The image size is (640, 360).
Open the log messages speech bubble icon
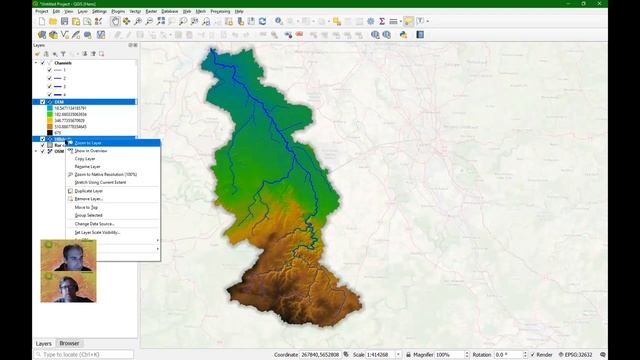pyautogui.click(x=602, y=355)
